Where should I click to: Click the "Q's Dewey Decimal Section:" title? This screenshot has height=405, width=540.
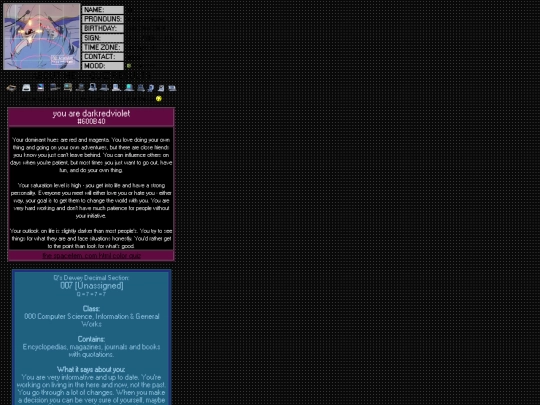click(x=91, y=278)
